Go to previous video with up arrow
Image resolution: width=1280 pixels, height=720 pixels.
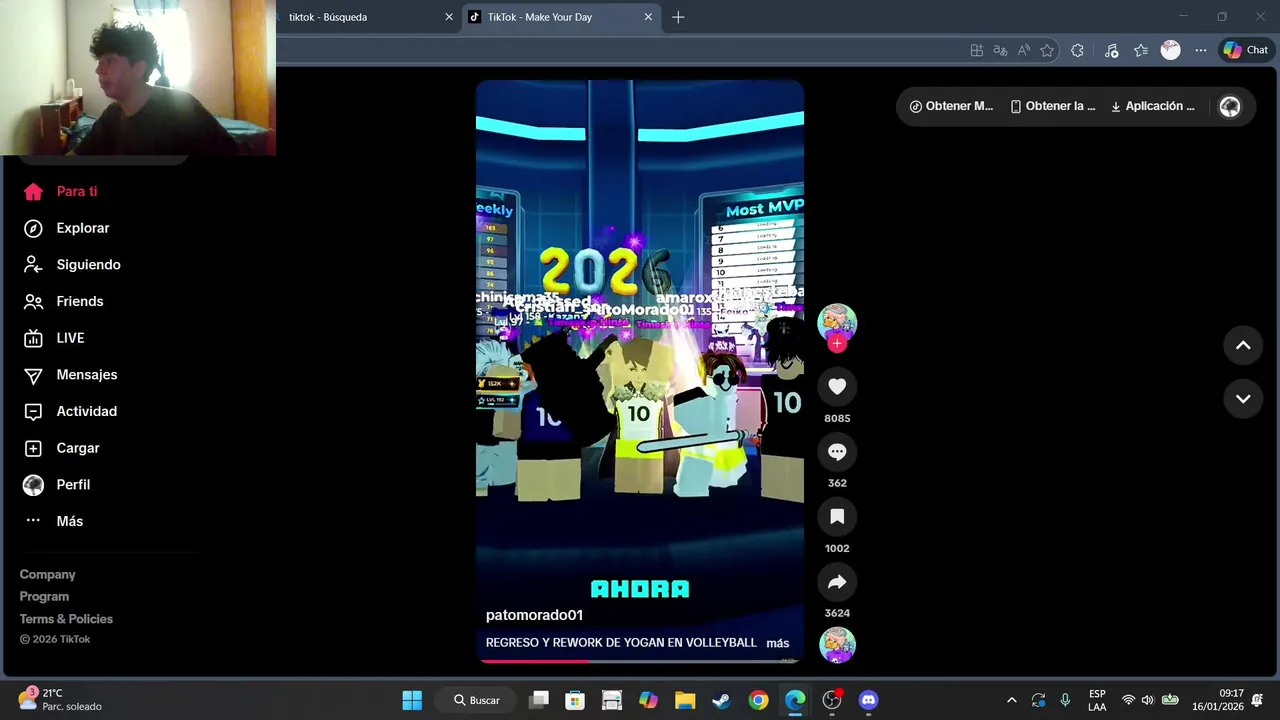(x=1243, y=345)
